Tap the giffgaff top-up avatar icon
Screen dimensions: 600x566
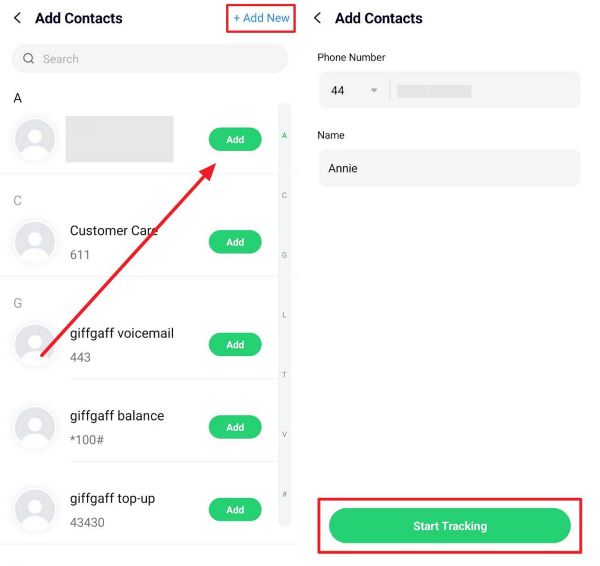pos(36,509)
